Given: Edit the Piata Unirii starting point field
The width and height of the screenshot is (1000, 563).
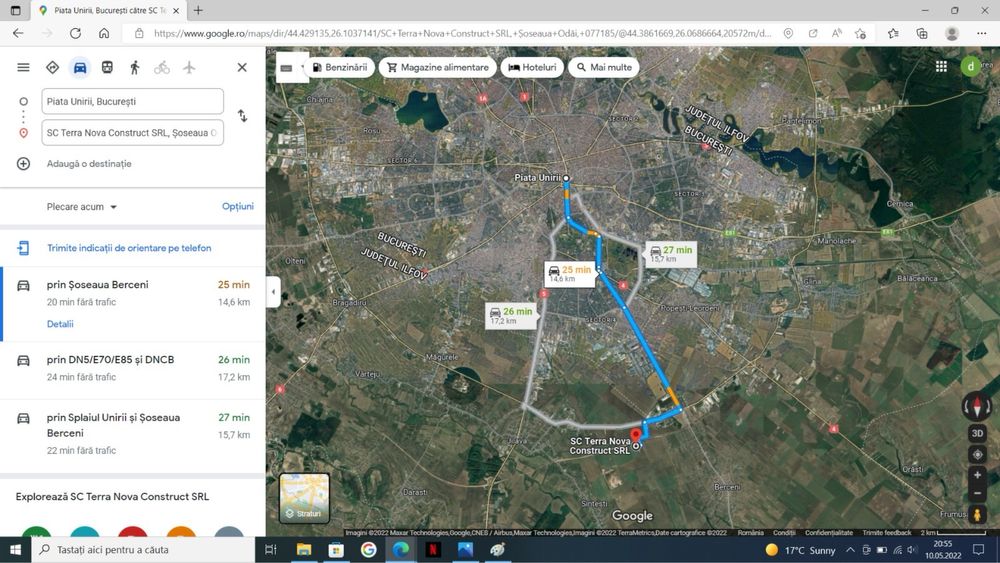Looking at the screenshot, I should (x=133, y=101).
